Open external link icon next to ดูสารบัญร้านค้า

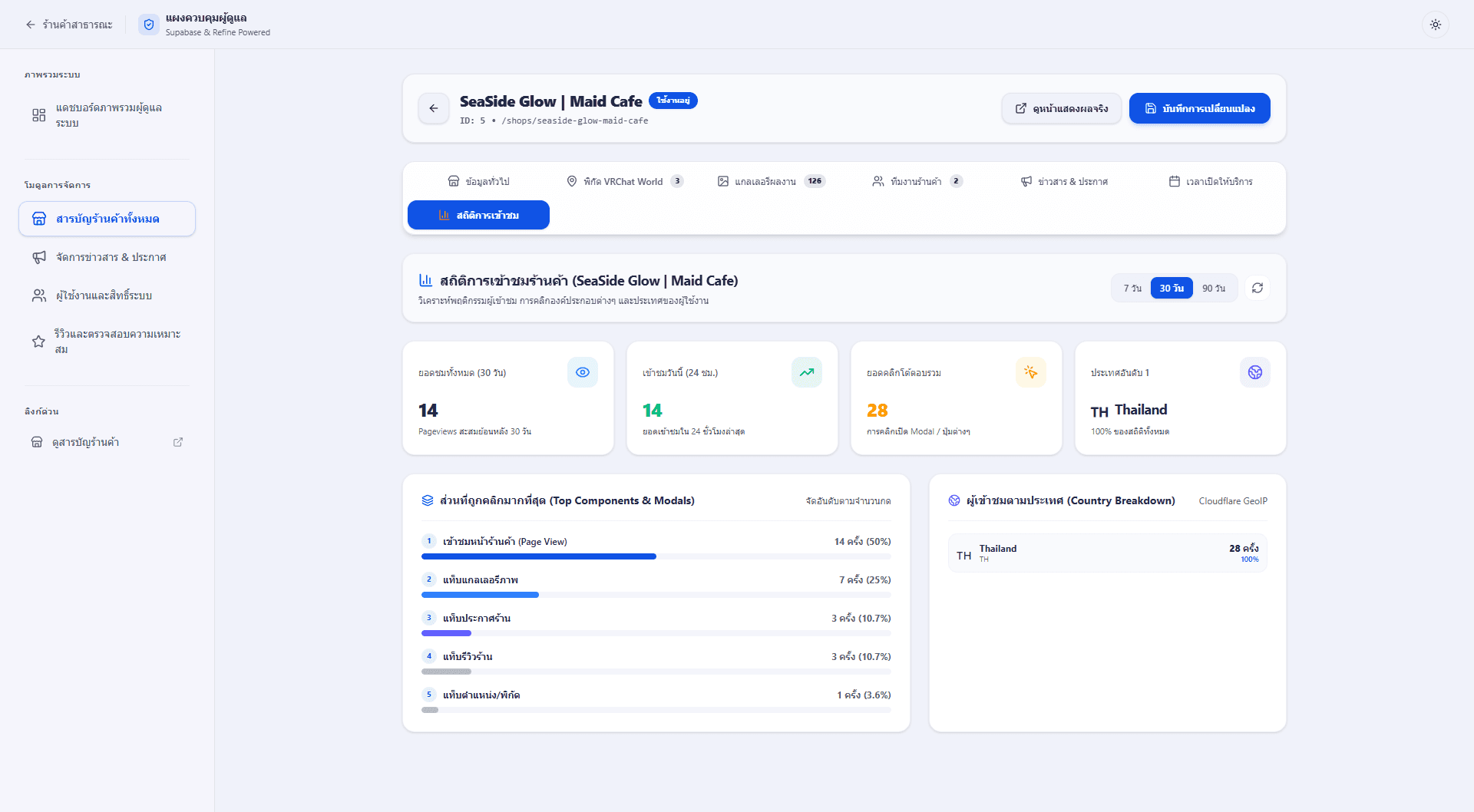tap(178, 442)
